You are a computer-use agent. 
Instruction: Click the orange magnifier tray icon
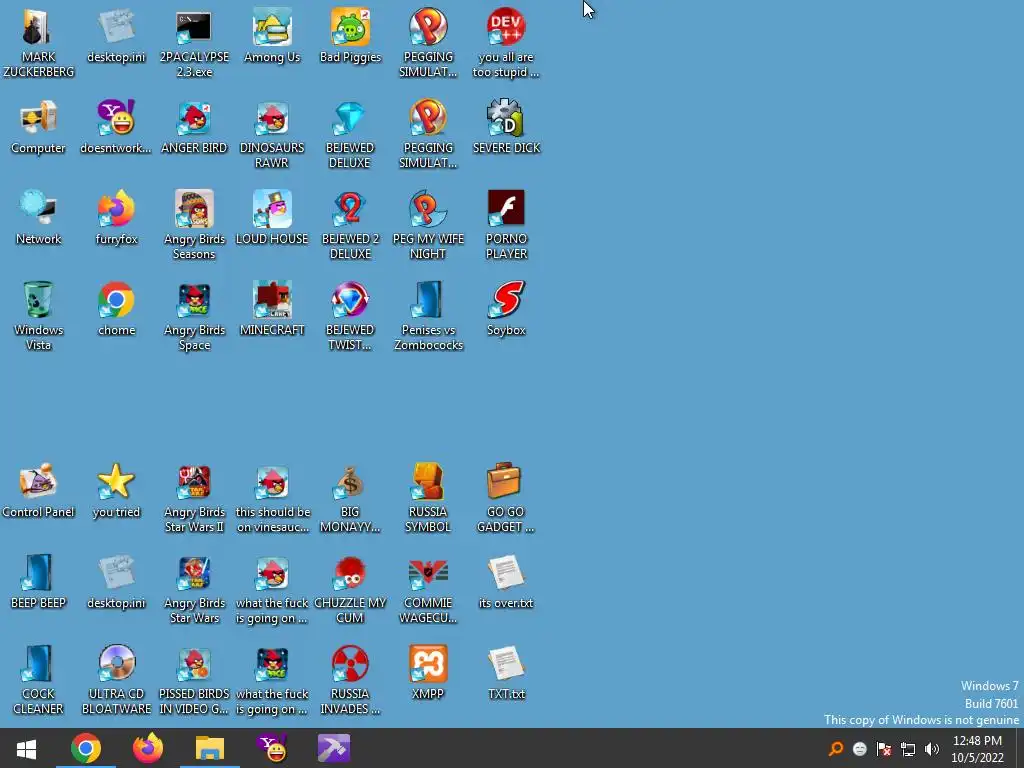pyautogui.click(x=835, y=749)
